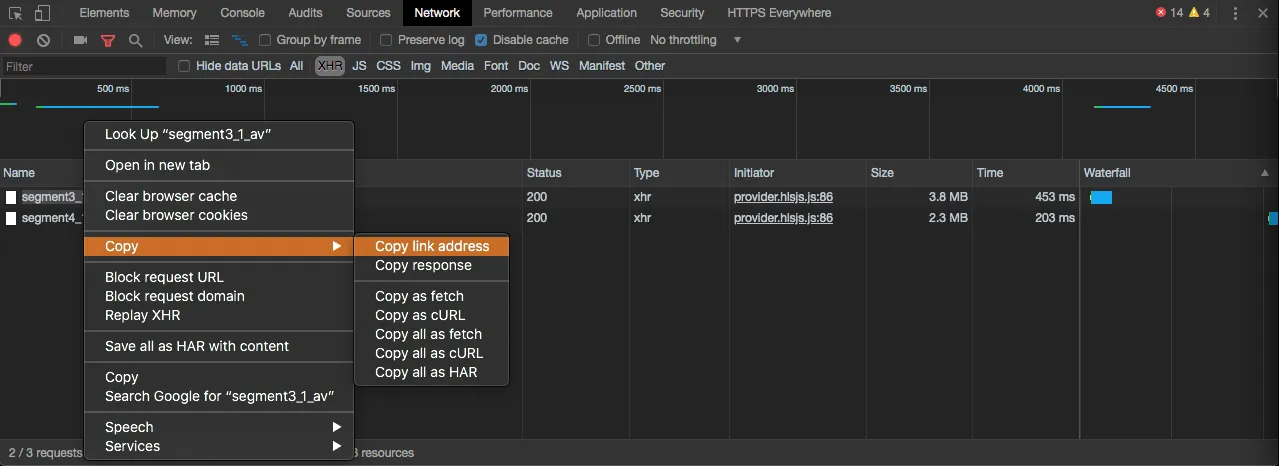1279x466 pixels.
Task: Open the Console tab
Action: (x=242, y=13)
